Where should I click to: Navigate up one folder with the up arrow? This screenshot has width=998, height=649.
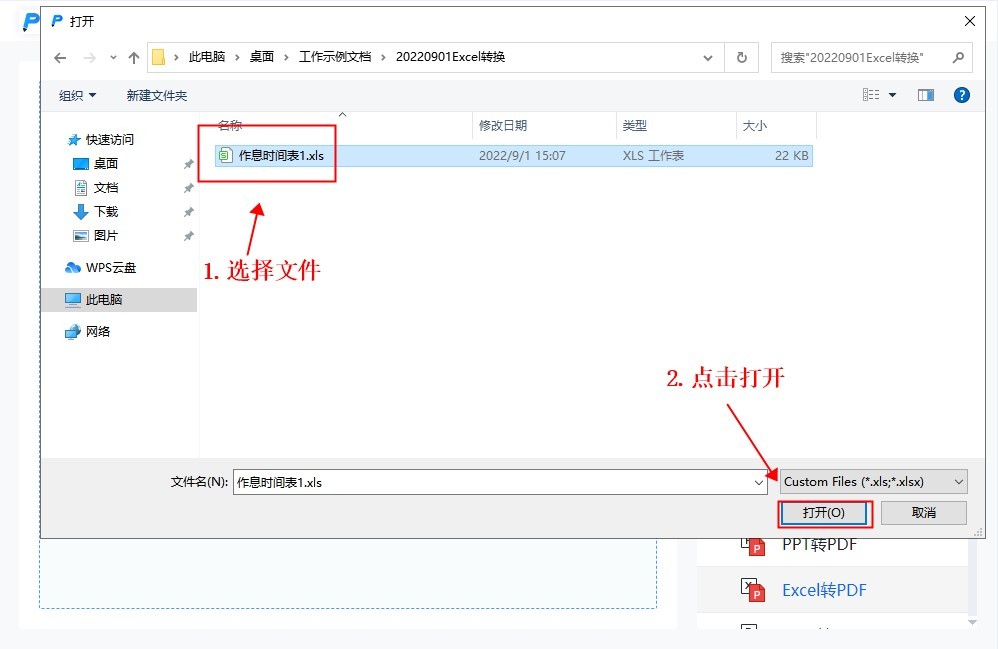pos(134,57)
